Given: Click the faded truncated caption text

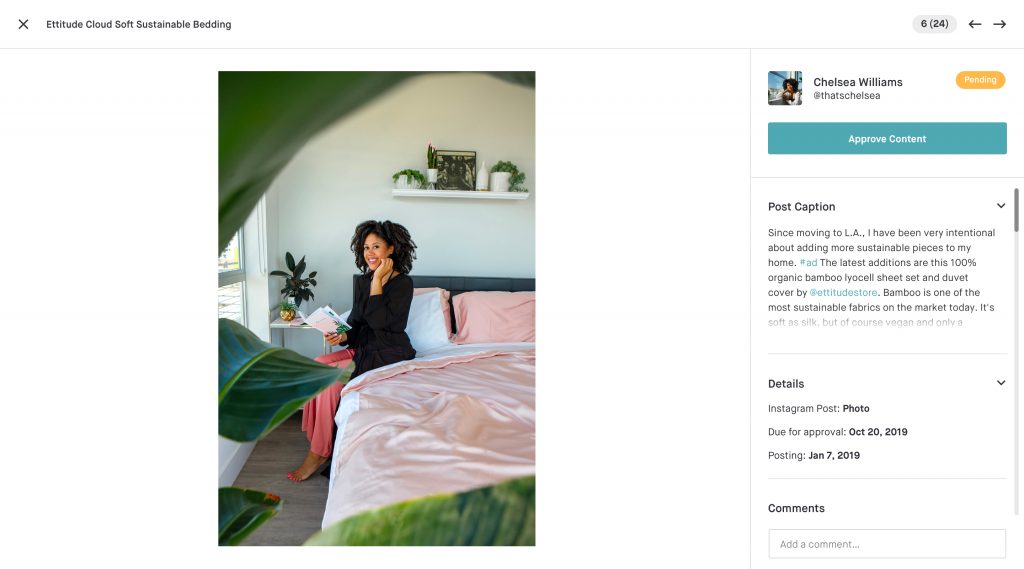Looking at the screenshot, I should [865, 322].
